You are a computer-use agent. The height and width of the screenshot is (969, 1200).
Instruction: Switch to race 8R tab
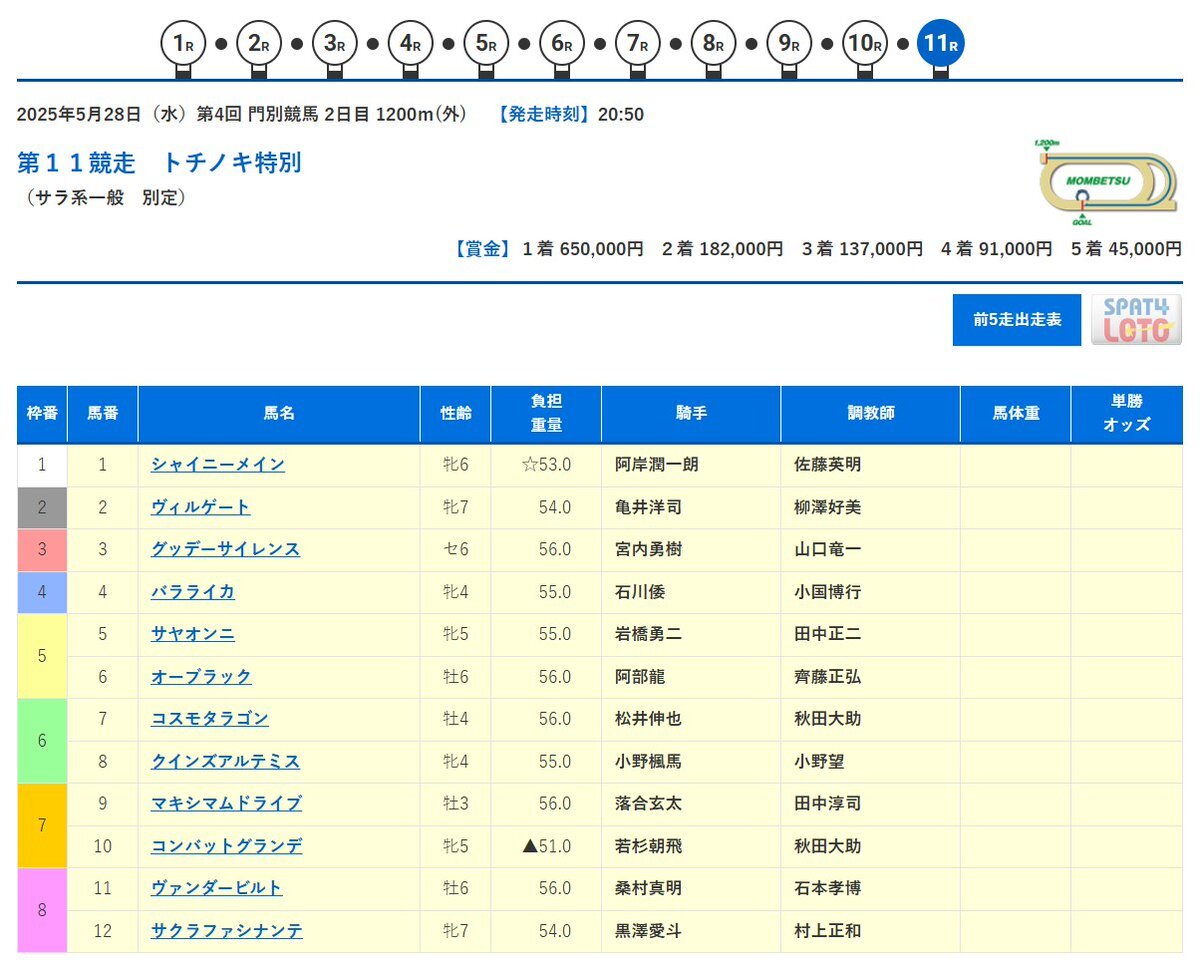pos(714,45)
